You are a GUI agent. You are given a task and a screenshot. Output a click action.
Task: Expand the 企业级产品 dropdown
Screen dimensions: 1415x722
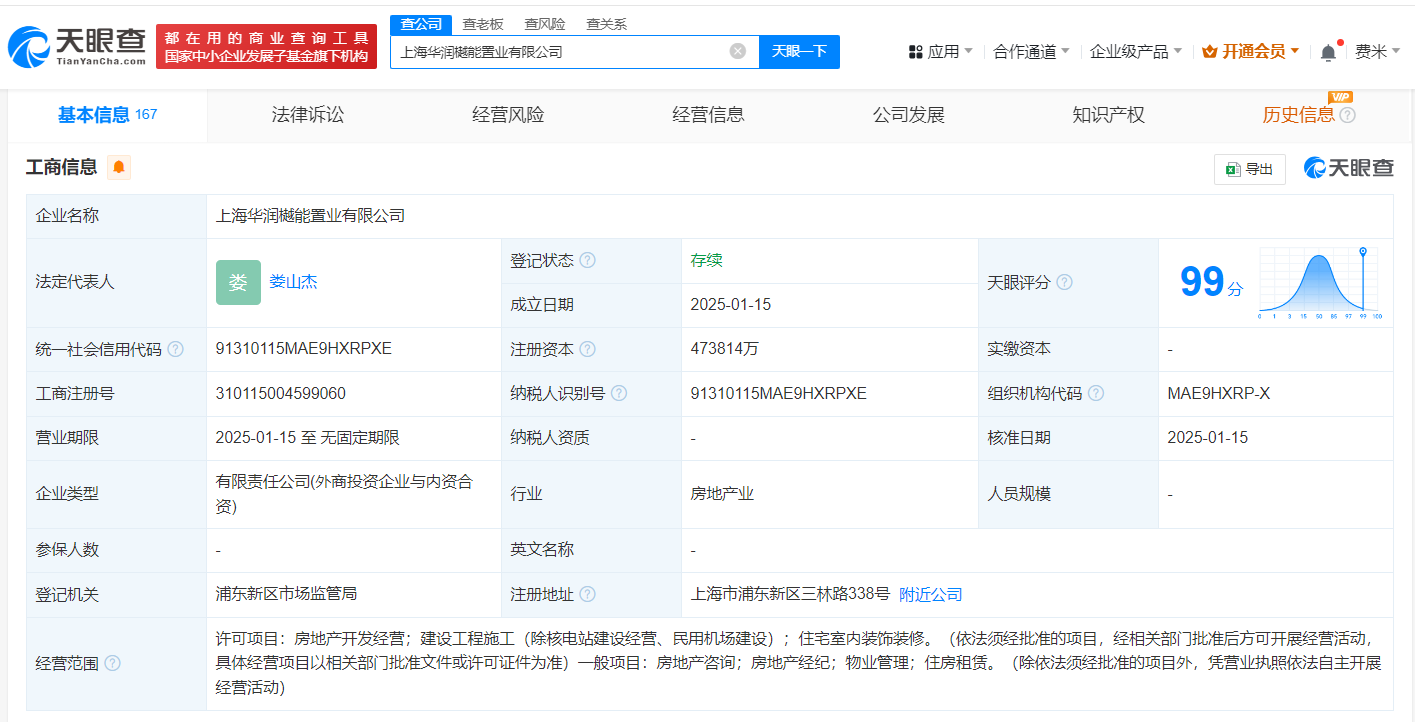(x=1135, y=52)
